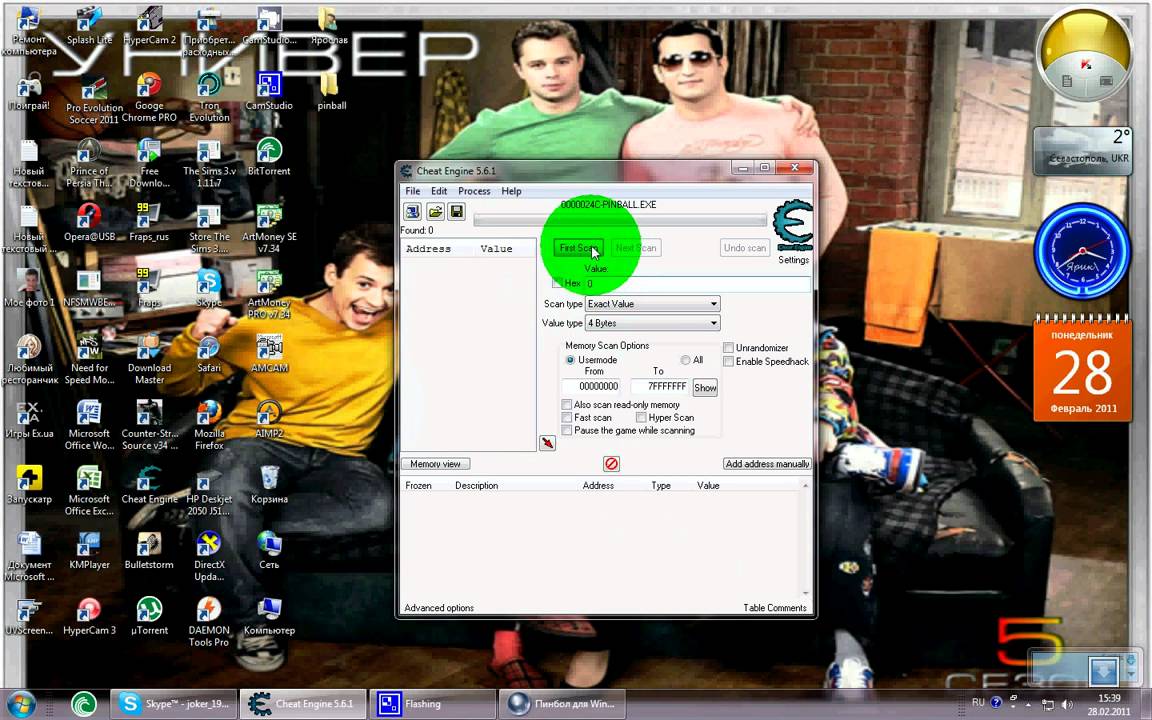Toggle the Hex checkbox
Image resolution: width=1152 pixels, height=720 pixels.
[558, 283]
